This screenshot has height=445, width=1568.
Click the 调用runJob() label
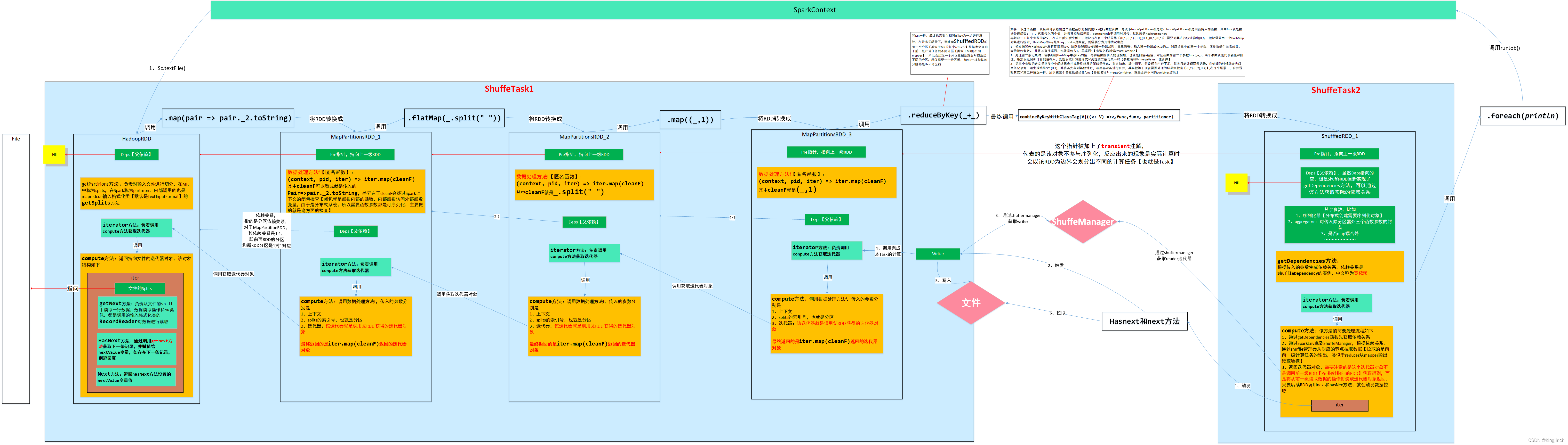(x=1504, y=48)
